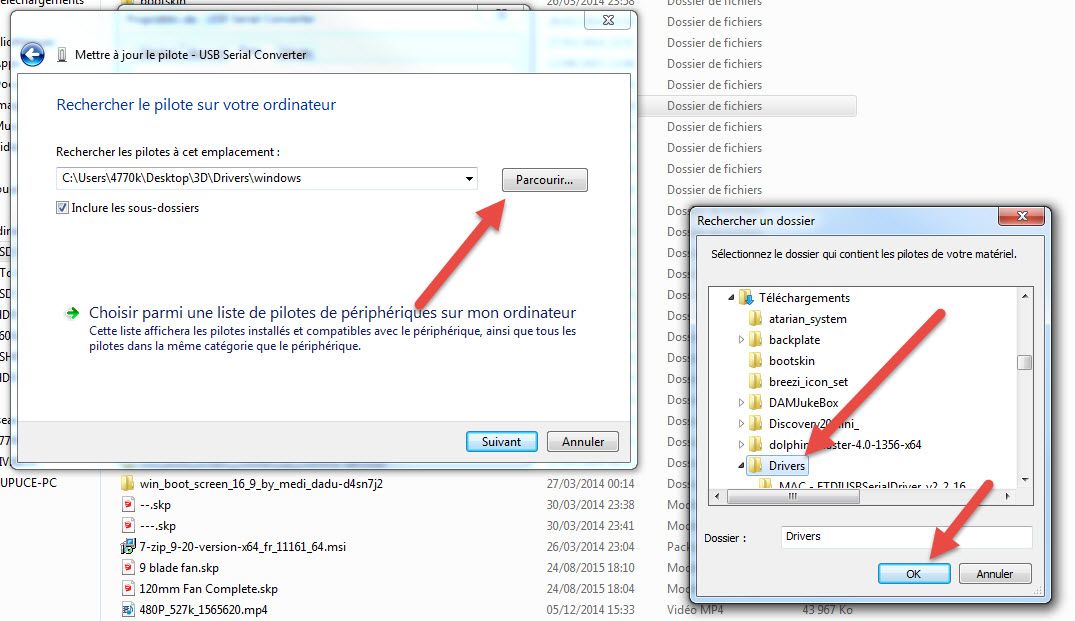Image resolution: width=1075 pixels, height=621 pixels.
Task: Click the date 24/08/2015 18:10
Action: pyautogui.click(x=590, y=568)
